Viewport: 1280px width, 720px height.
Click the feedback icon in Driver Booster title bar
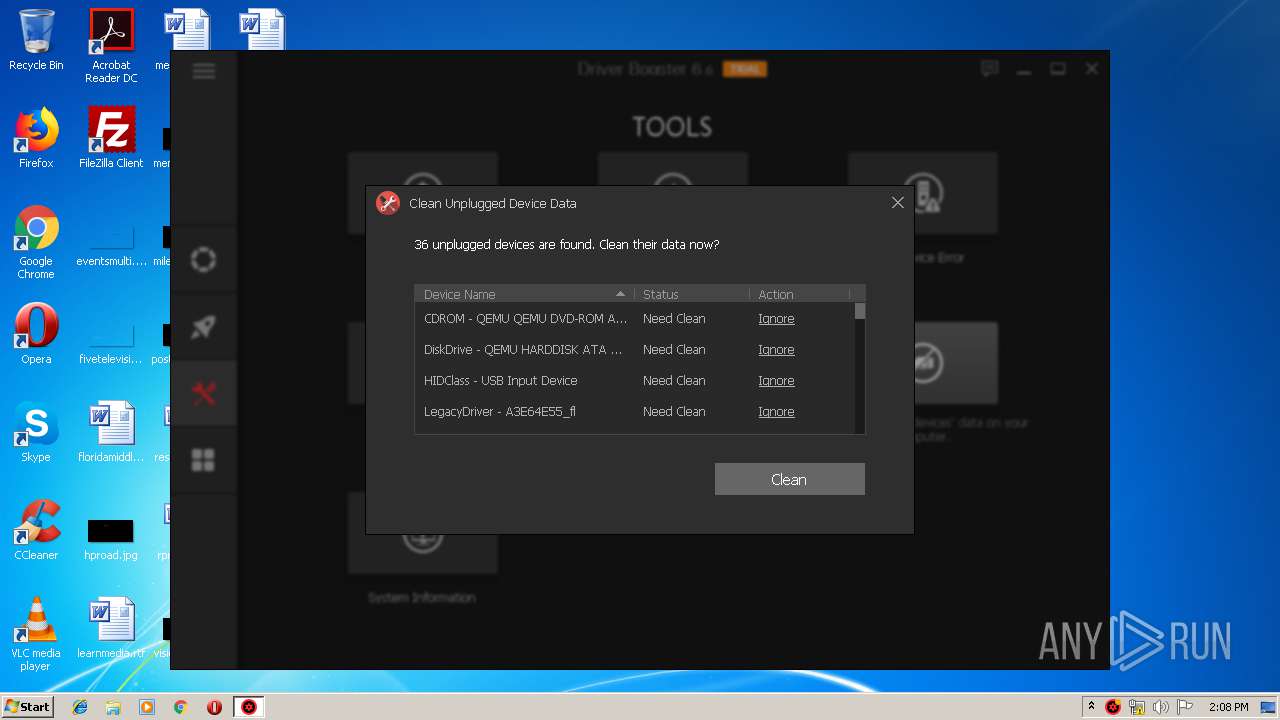(990, 69)
